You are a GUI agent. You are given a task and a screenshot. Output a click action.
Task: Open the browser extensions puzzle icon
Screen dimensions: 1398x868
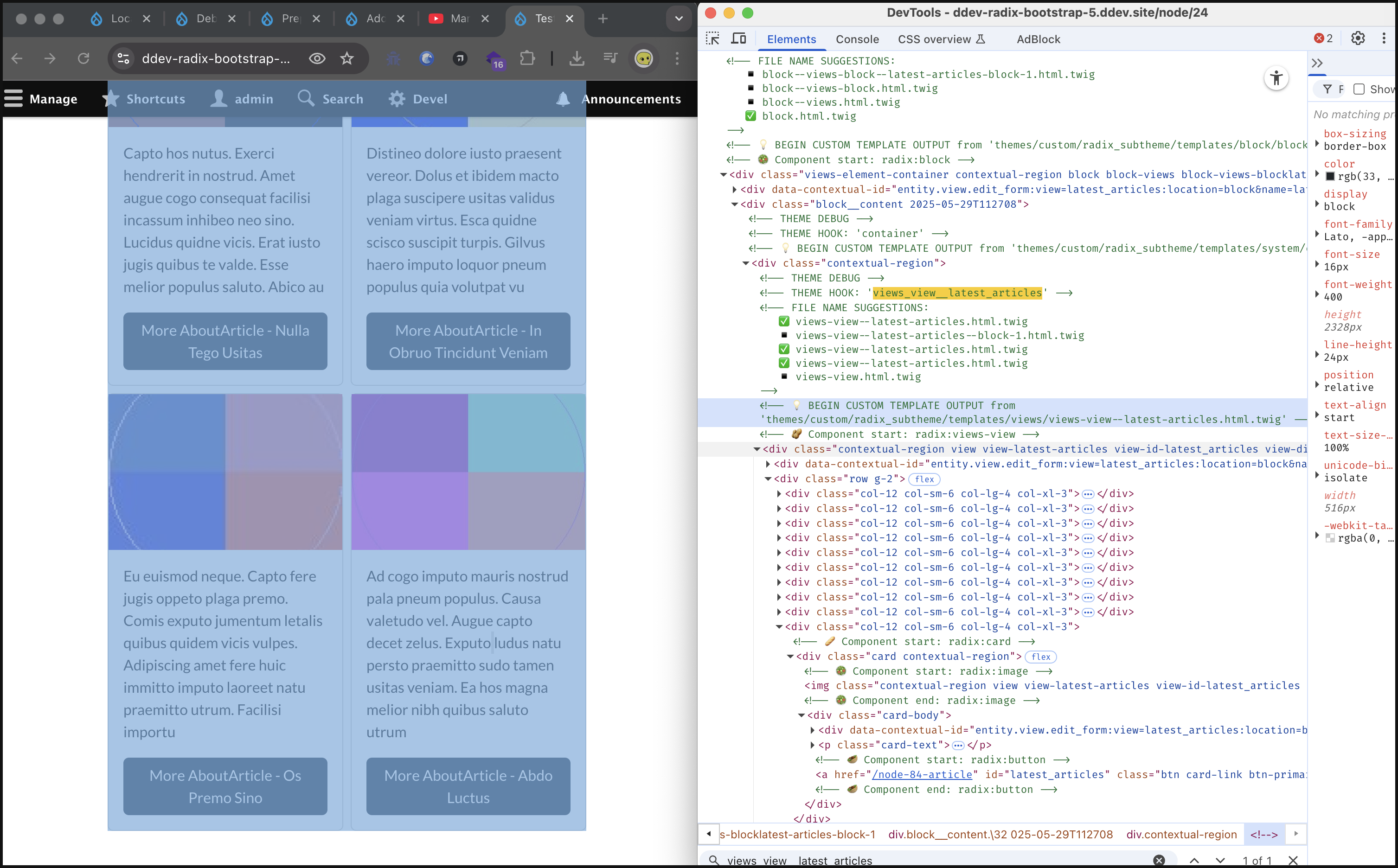526,58
